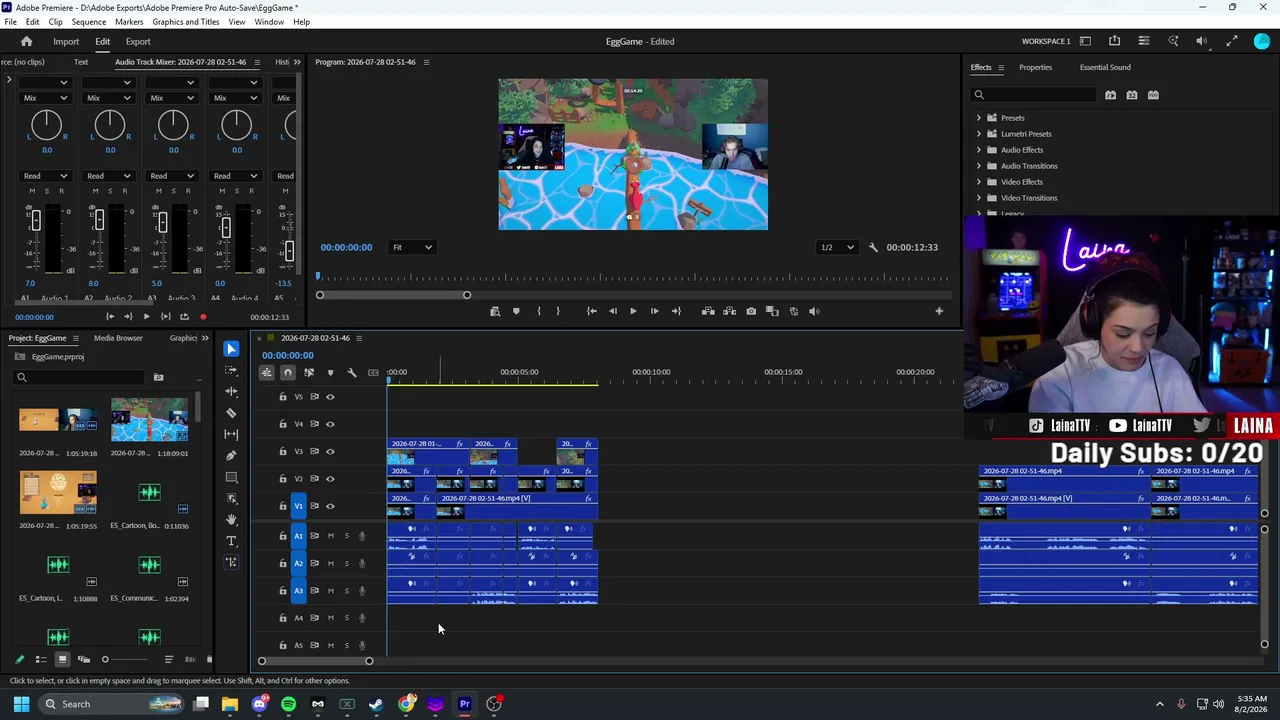The width and height of the screenshot is (1280, 720).
Task: Select the Ripple Edit tool
Action: coord(232,391)
